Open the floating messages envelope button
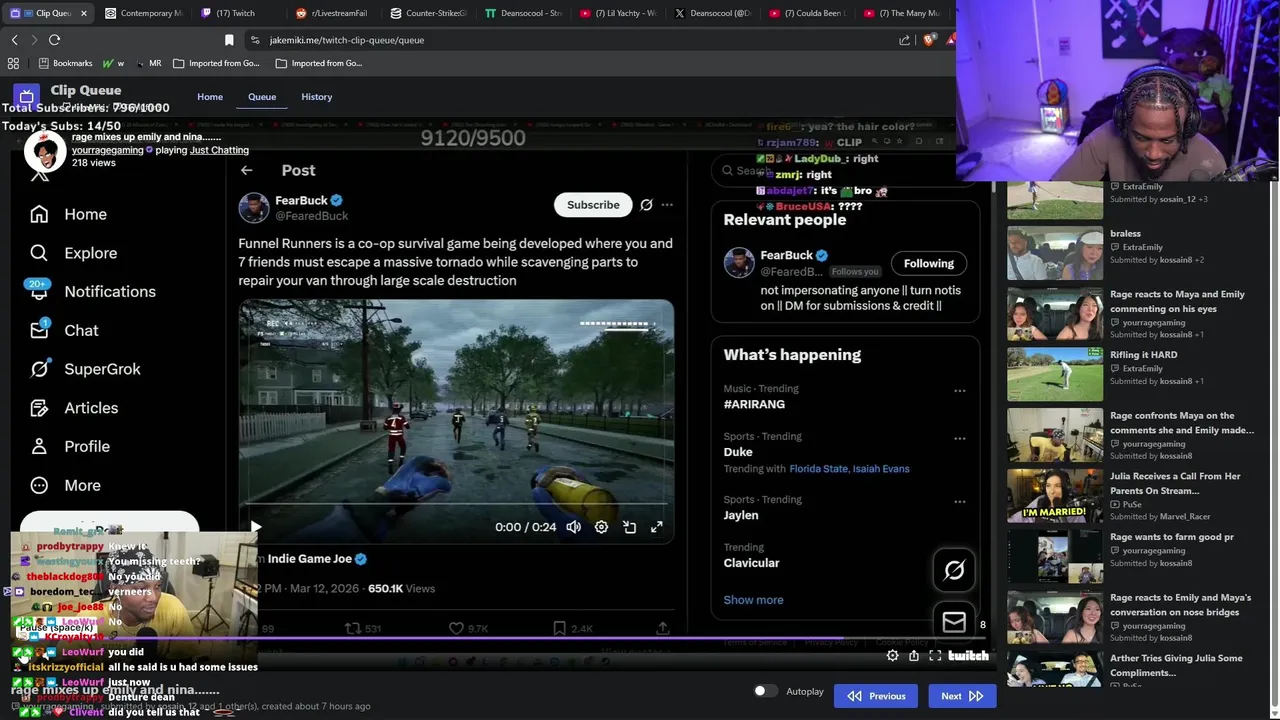This screenshot has height=720, width=1280. [954, 622]
